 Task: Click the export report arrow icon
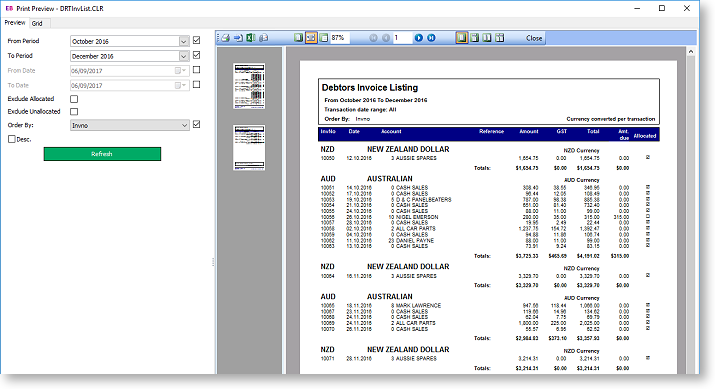[238, 38]
